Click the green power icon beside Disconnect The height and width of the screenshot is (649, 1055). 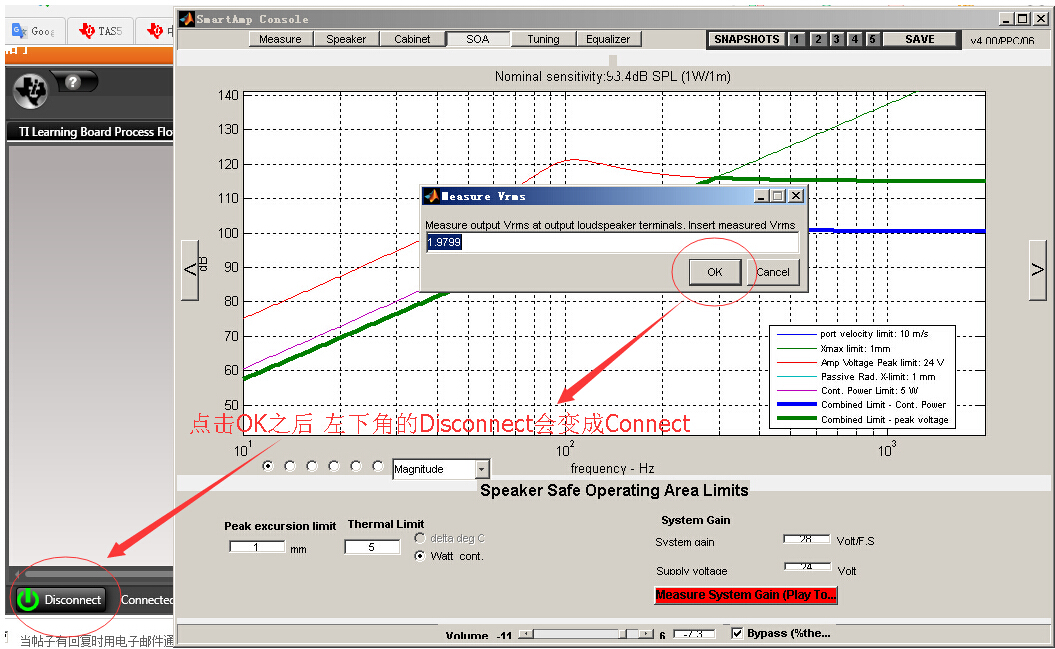[x=28, y=599]
